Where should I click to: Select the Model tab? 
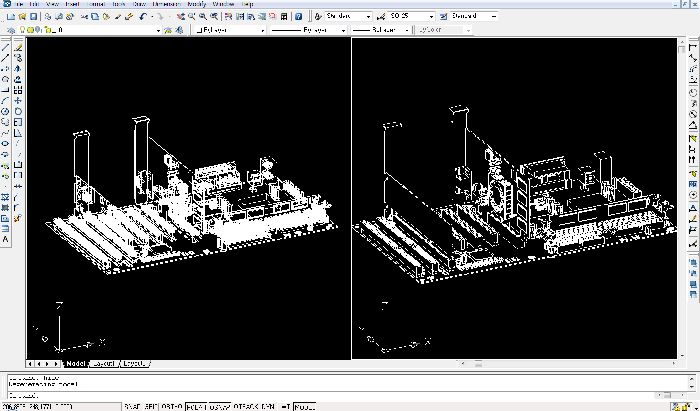click(x=75, y=364)
